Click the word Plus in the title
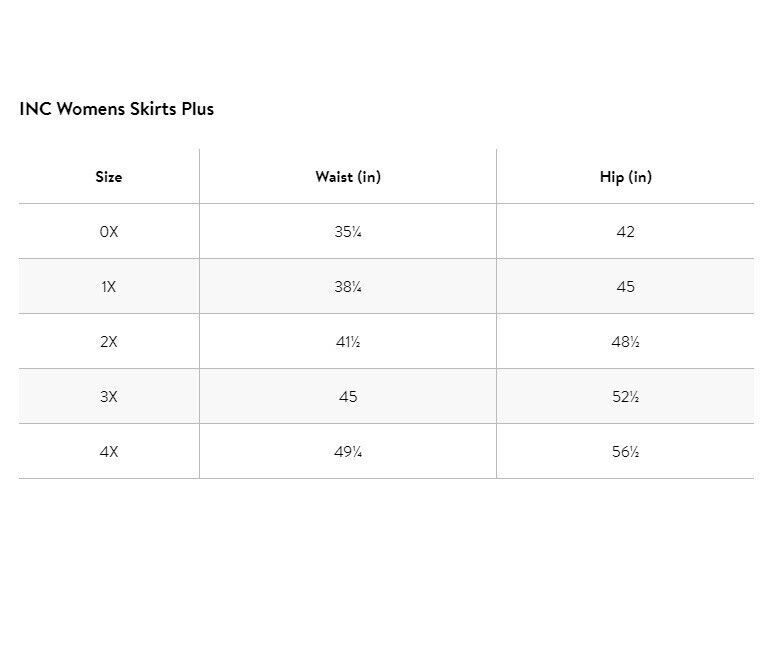 point(197,109)
